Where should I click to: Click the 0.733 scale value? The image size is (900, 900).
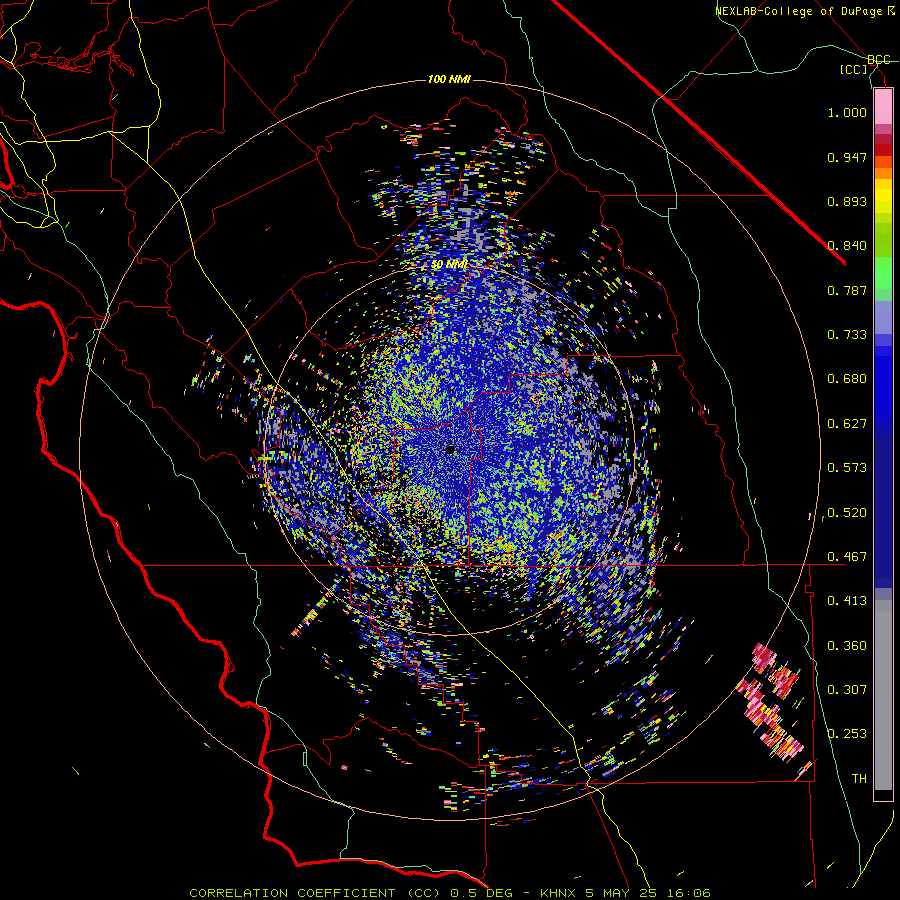(847, 335)
